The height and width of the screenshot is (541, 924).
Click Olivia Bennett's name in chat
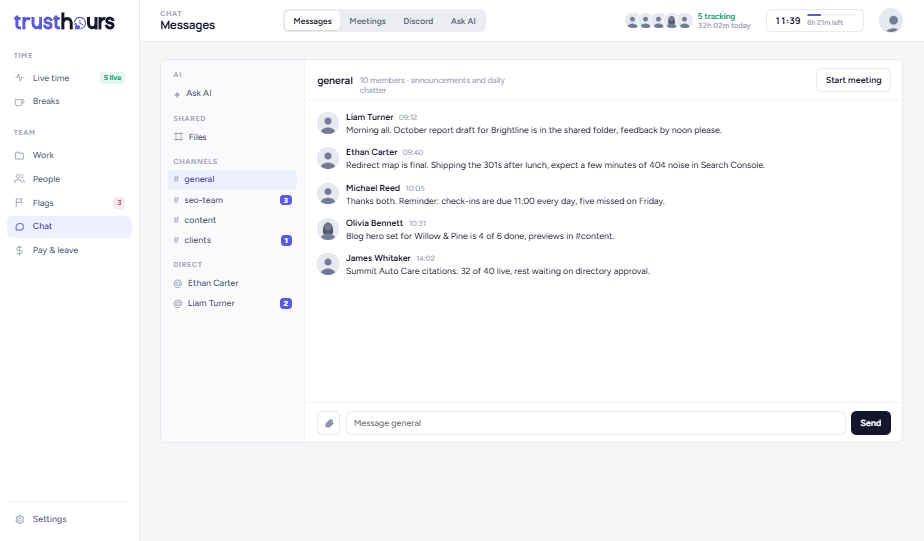[374, 223]
